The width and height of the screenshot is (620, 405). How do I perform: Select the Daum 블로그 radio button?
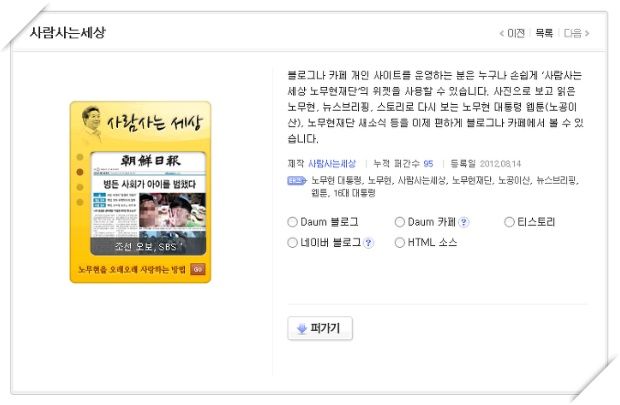point(292,222)
